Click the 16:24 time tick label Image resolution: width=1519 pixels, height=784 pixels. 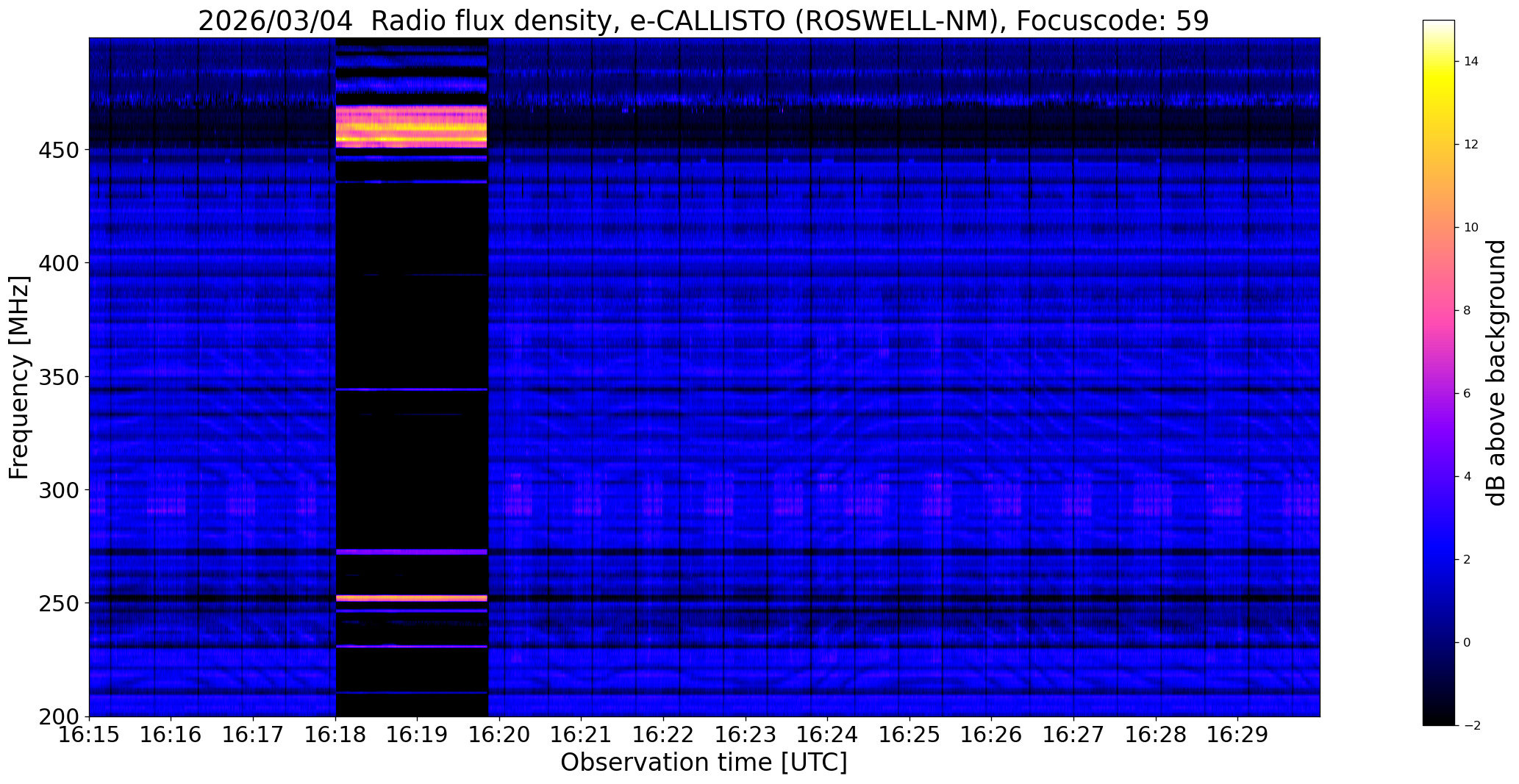point(828,734)
